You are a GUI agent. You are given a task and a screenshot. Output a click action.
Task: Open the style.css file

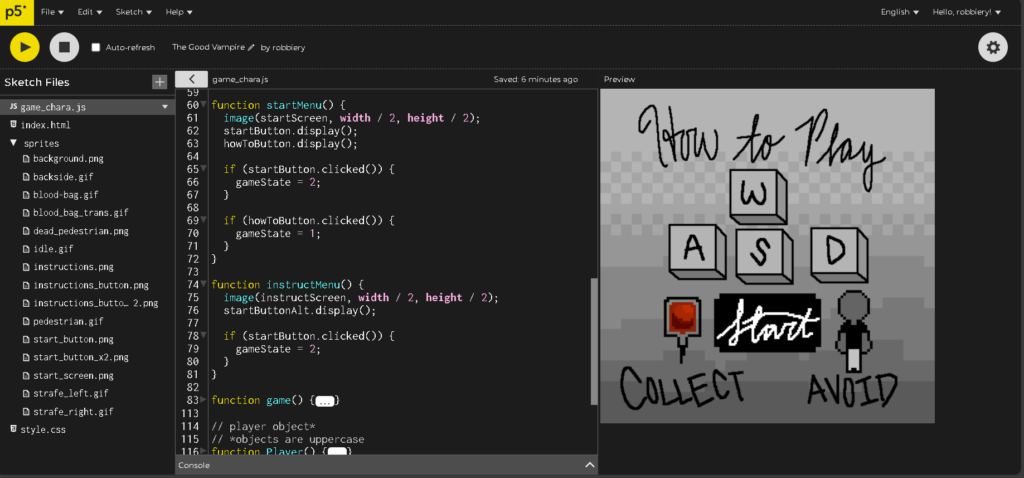coord(42,430)
